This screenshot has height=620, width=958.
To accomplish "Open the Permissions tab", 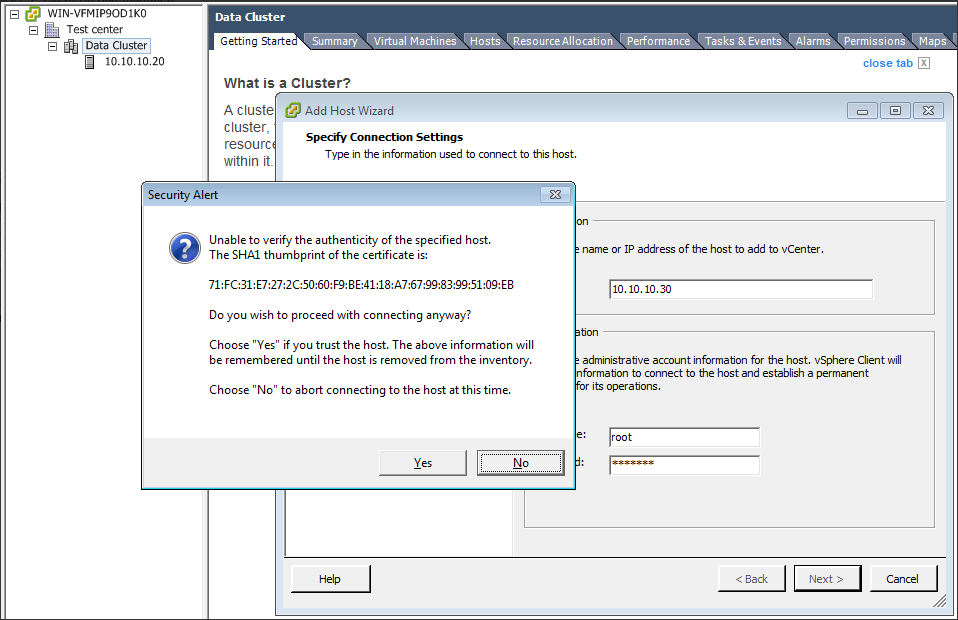I will (x=874, y=41).
